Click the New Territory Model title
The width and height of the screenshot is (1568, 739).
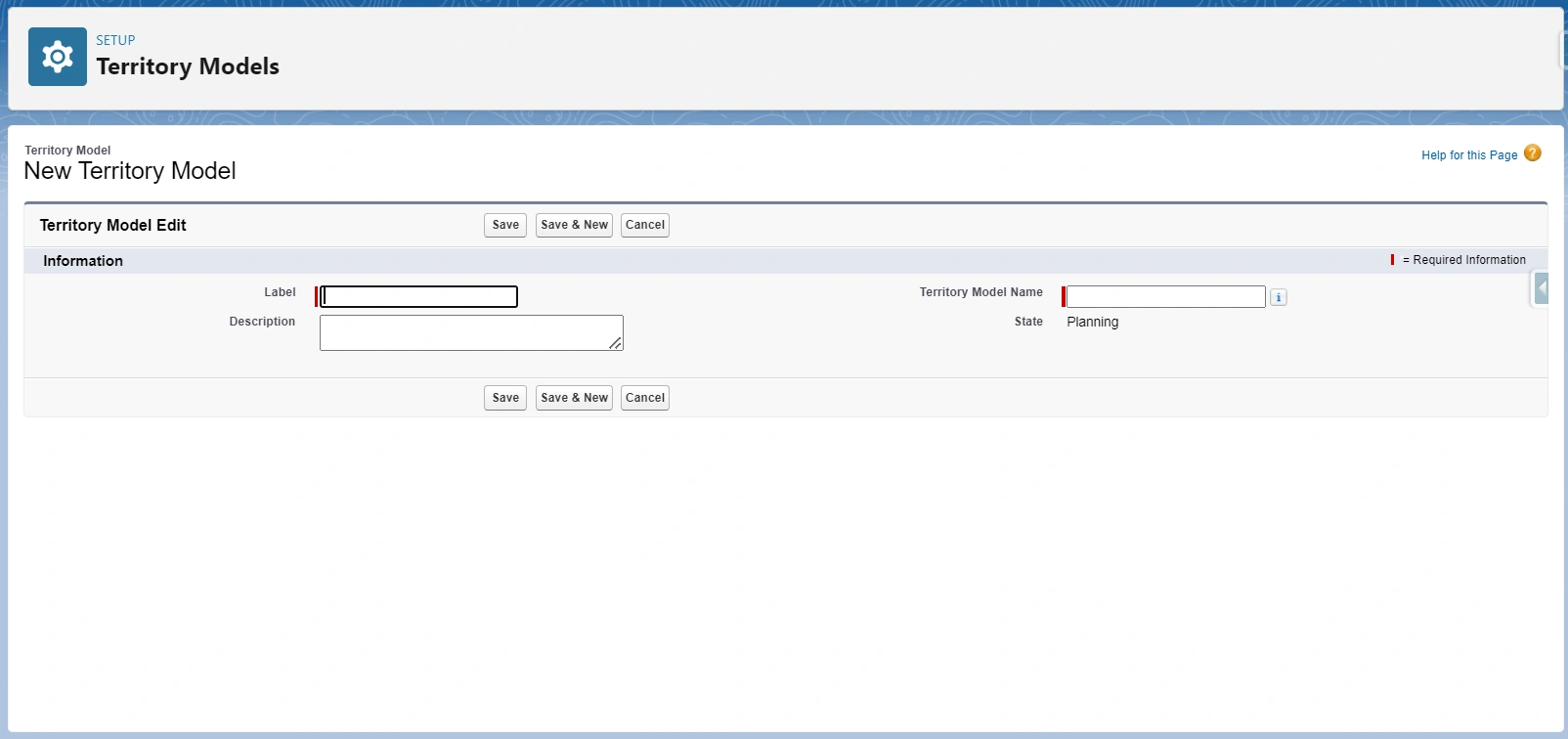pos(130,171)
